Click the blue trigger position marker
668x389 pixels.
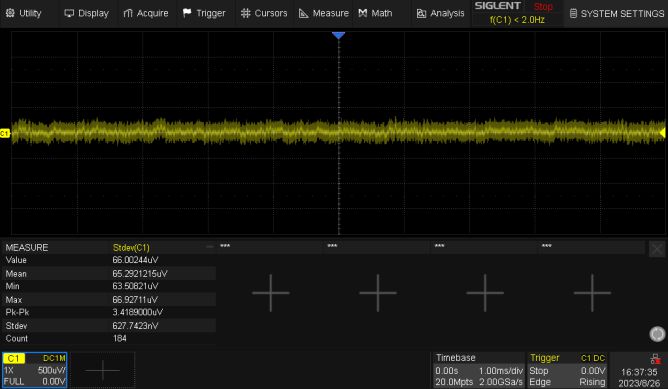pyautogui.click(x=338, y=35)
